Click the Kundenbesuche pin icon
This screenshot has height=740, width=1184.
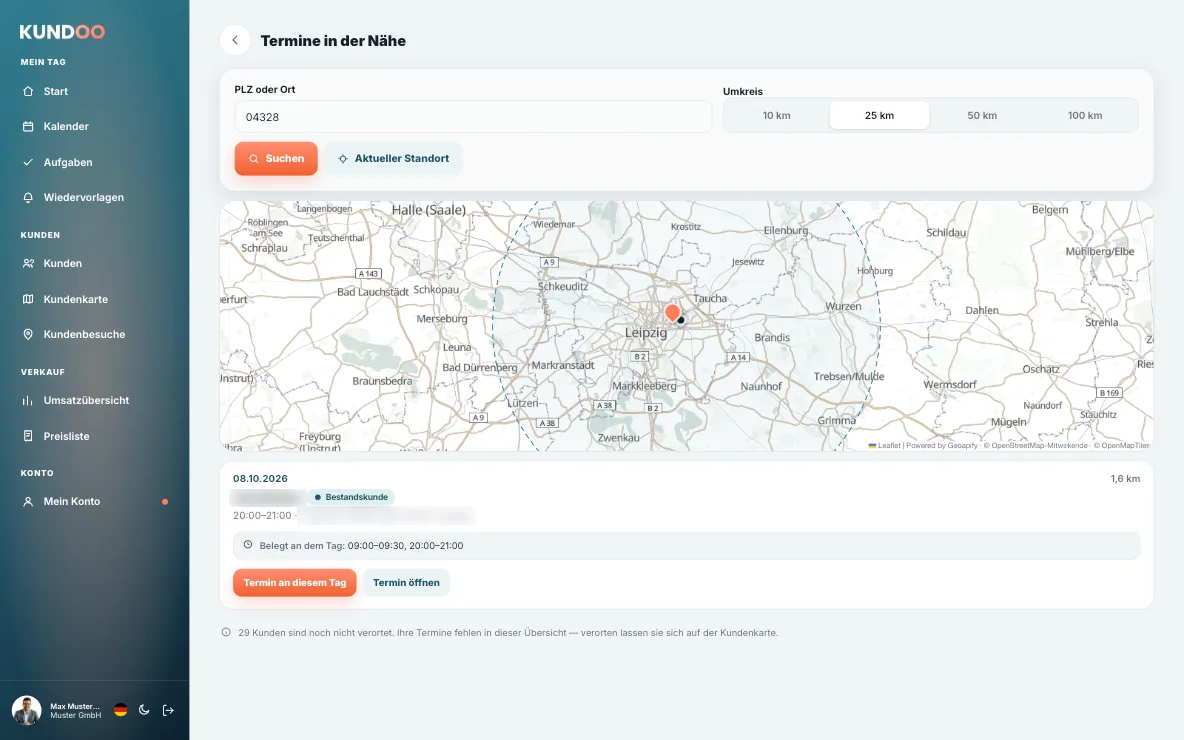(x=28, y=335)
